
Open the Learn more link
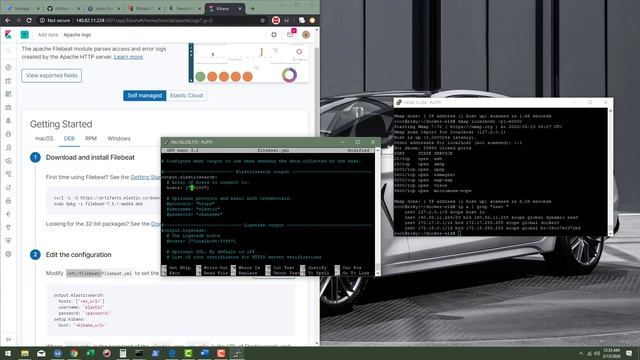tap(128, 57)
